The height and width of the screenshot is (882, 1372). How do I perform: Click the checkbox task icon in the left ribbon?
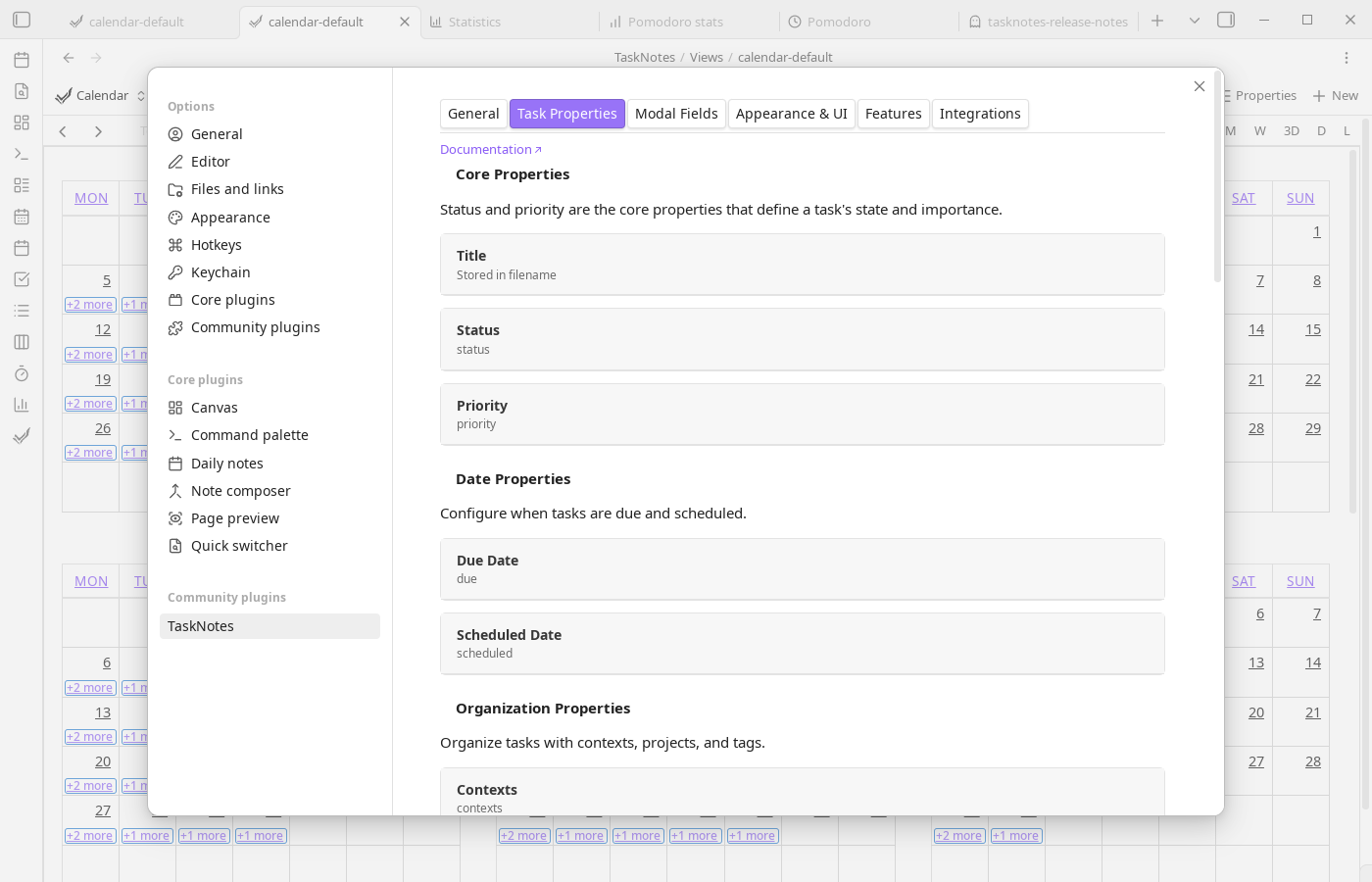click(22, 279)
